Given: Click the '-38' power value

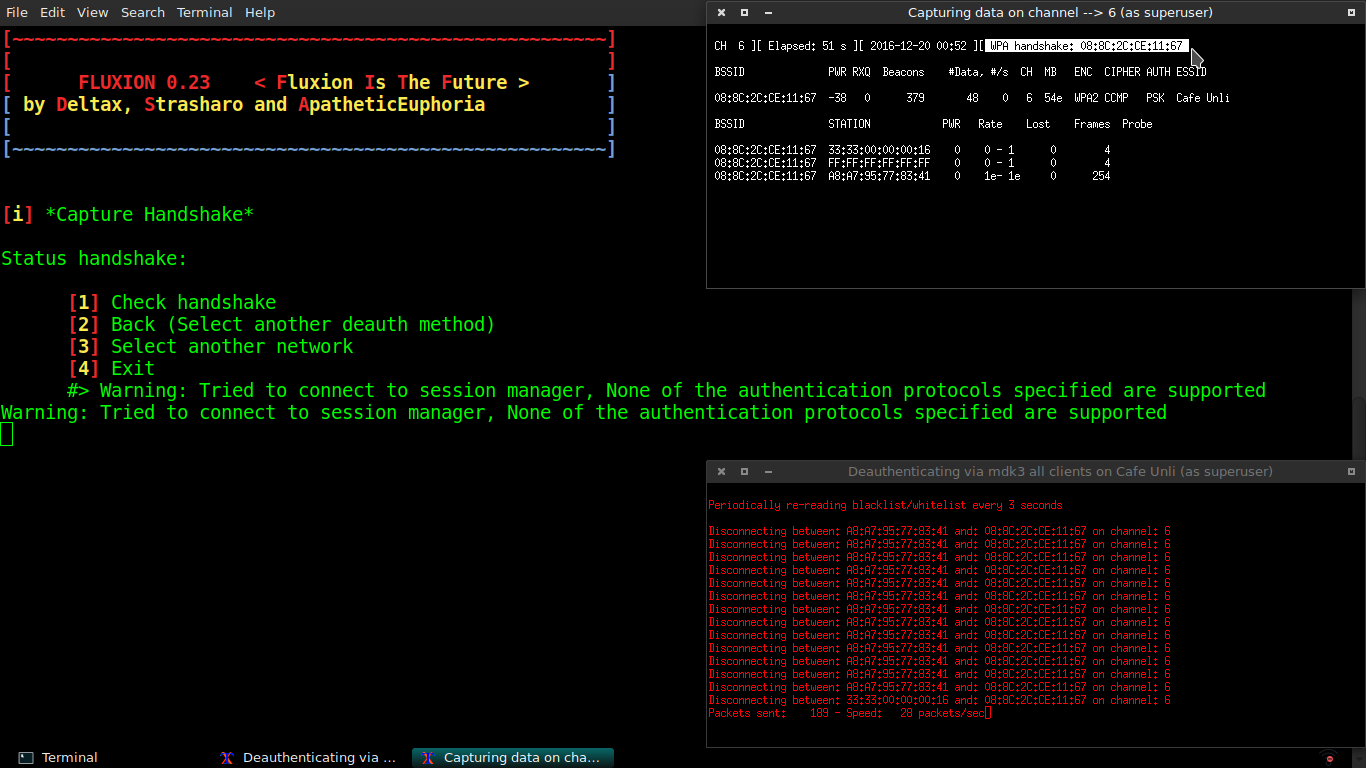Looking at the screenshot, I should click(x=837, y=98).
